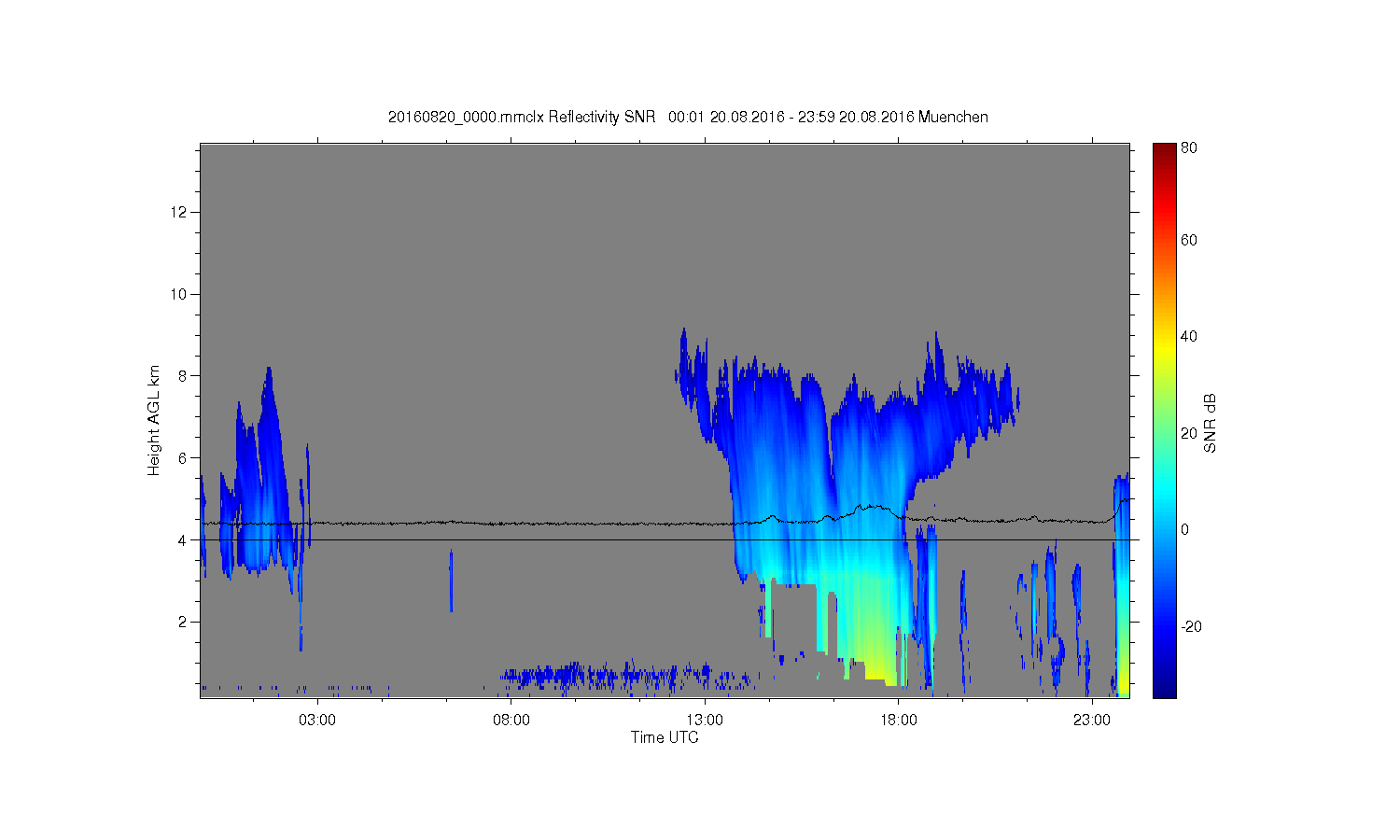Click the 13:00 time tick label
The height and width of the screenshot is (840, 1400).
point(705,721)
